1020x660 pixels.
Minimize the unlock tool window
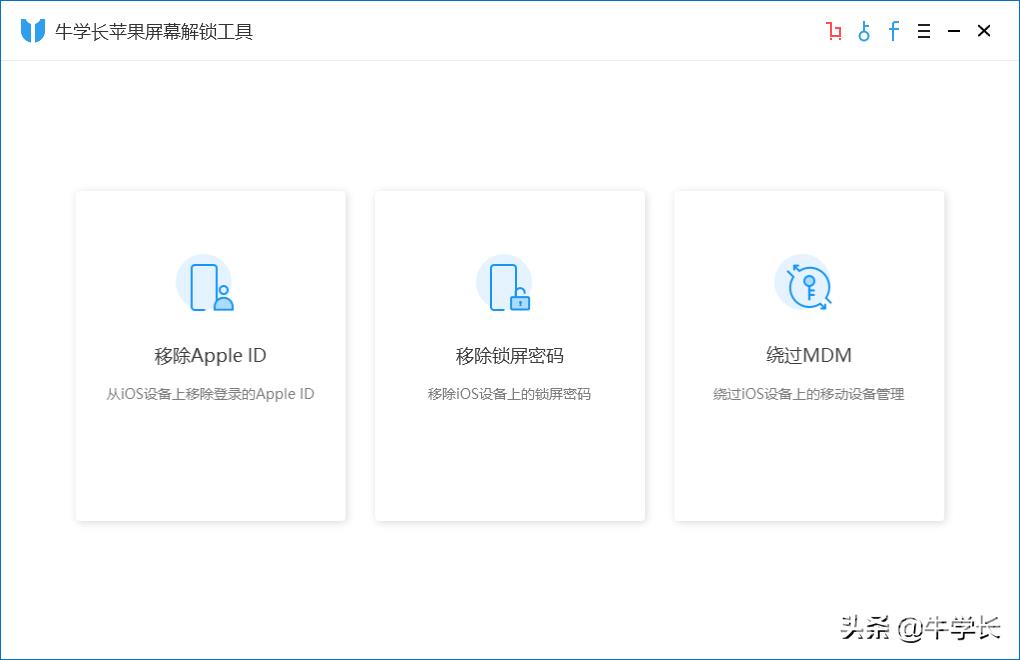click(954, 32)
